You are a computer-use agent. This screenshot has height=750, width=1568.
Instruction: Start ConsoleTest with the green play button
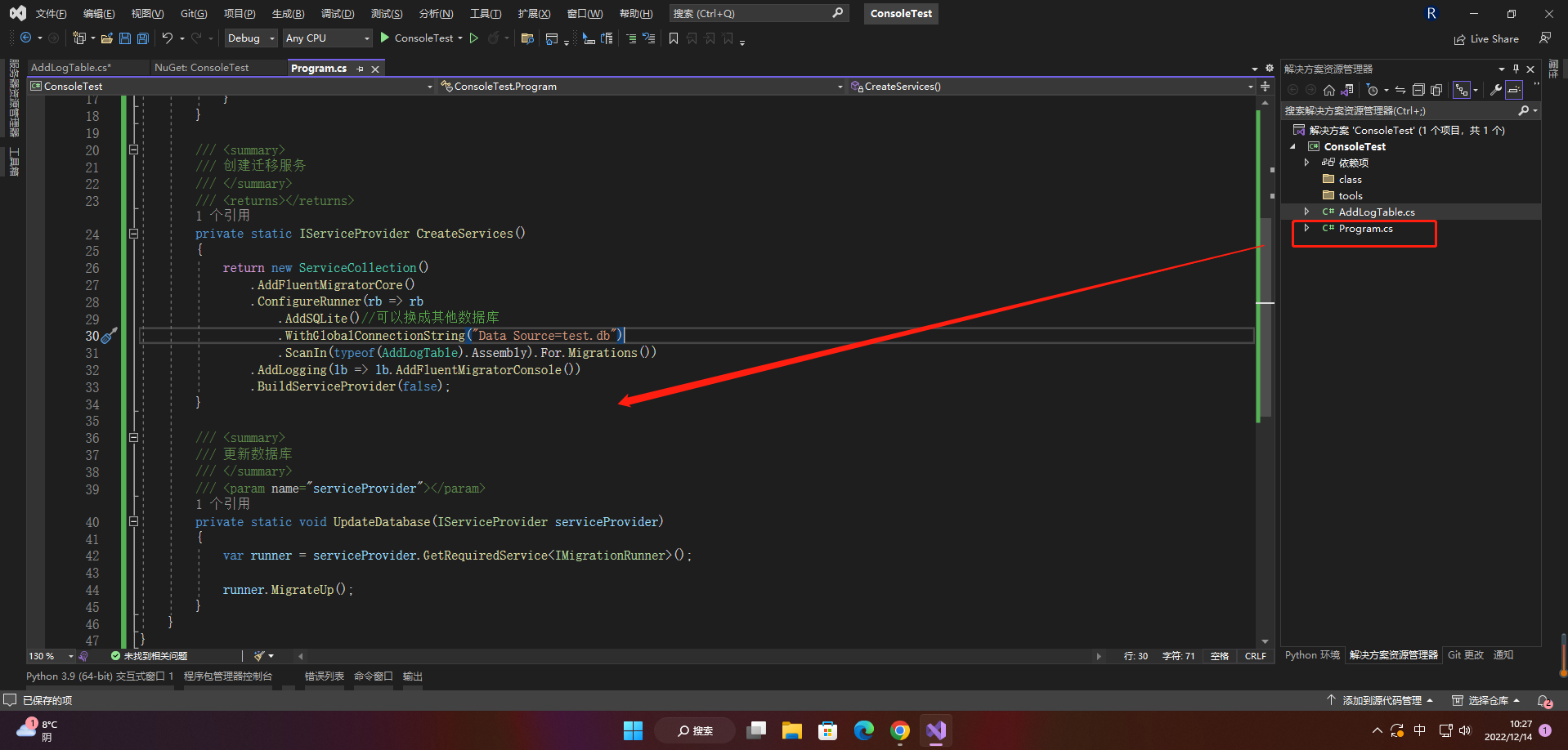pyautogui.click(x=385, y=38)
